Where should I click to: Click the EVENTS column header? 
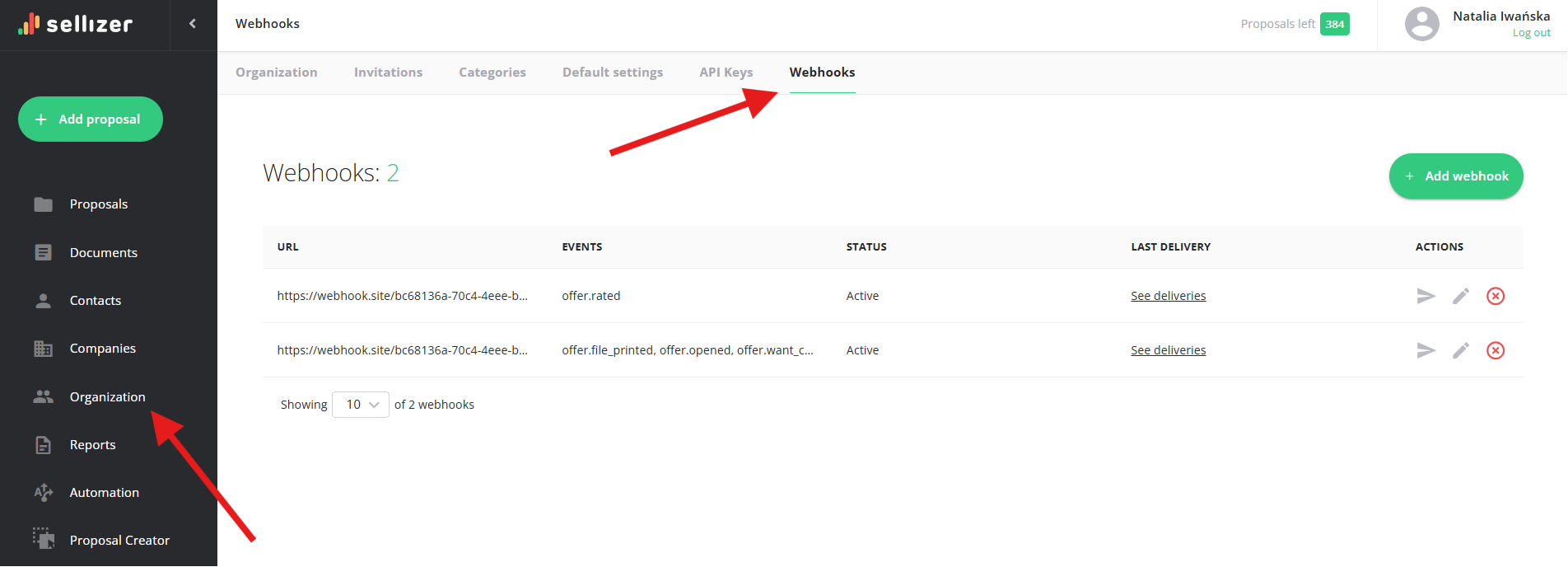pos(582,247)
